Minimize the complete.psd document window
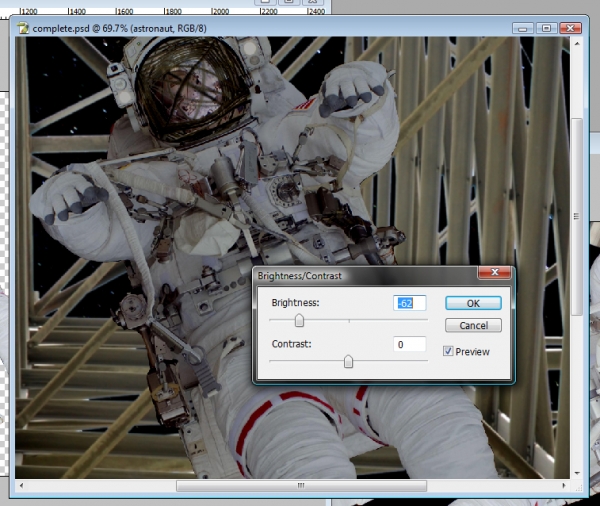This screenshot has width=600, height=506. click(523, 28)
